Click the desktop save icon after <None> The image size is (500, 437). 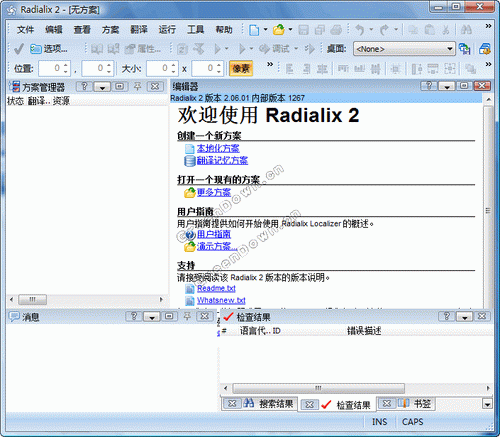464,49
